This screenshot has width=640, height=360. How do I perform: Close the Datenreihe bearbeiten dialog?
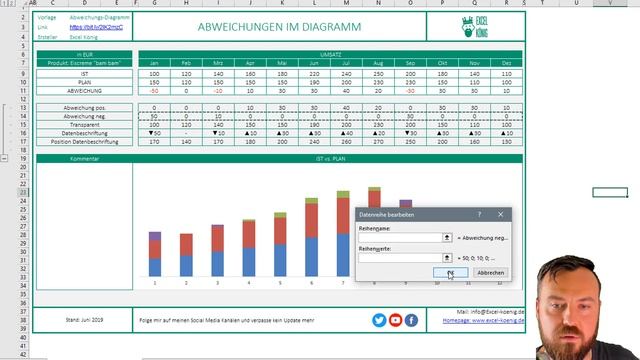coord(500,214)
